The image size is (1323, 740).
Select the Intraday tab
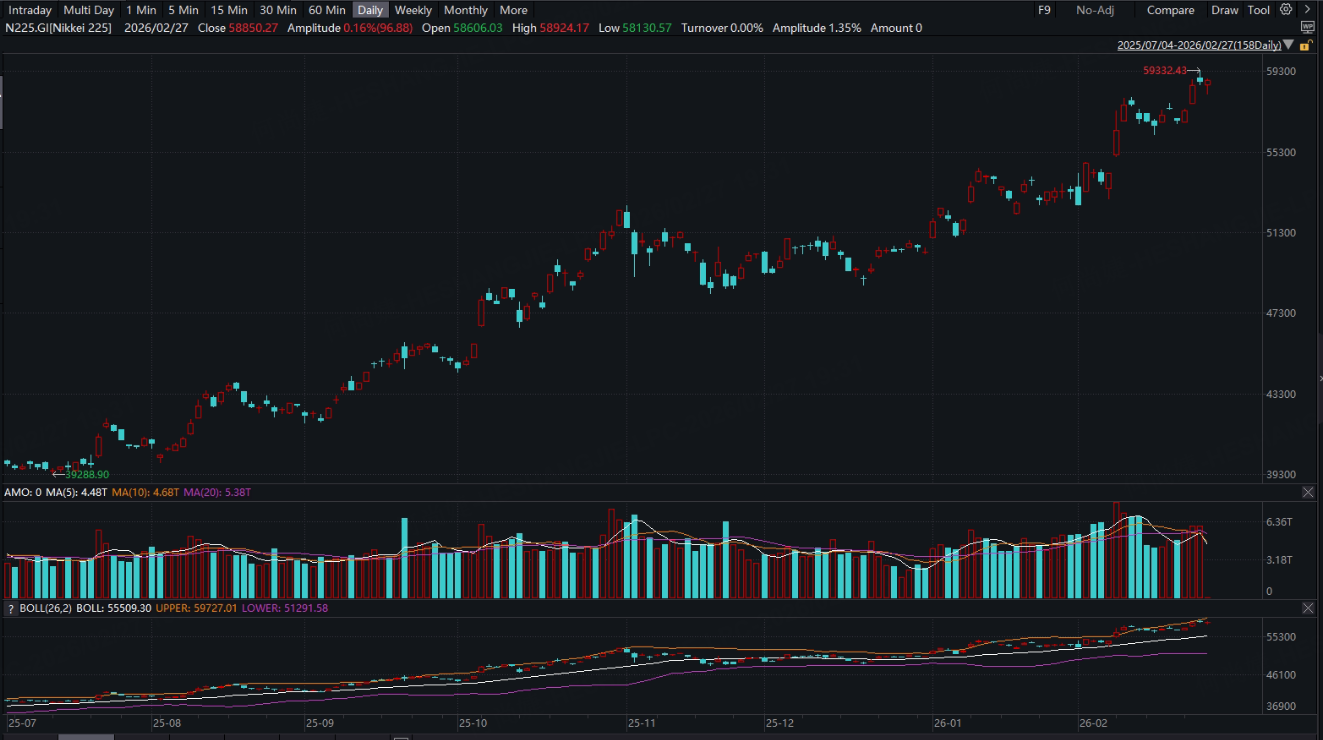tap(30, 10)
